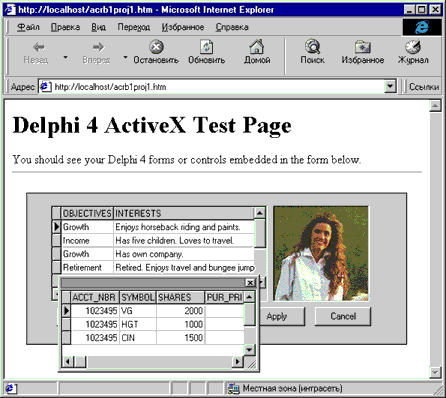The width and height of the screenshot is (446, 398).
Task: Click the up arrow of the ACCT_NBR grid scrollbar
Action: (249, 297)
